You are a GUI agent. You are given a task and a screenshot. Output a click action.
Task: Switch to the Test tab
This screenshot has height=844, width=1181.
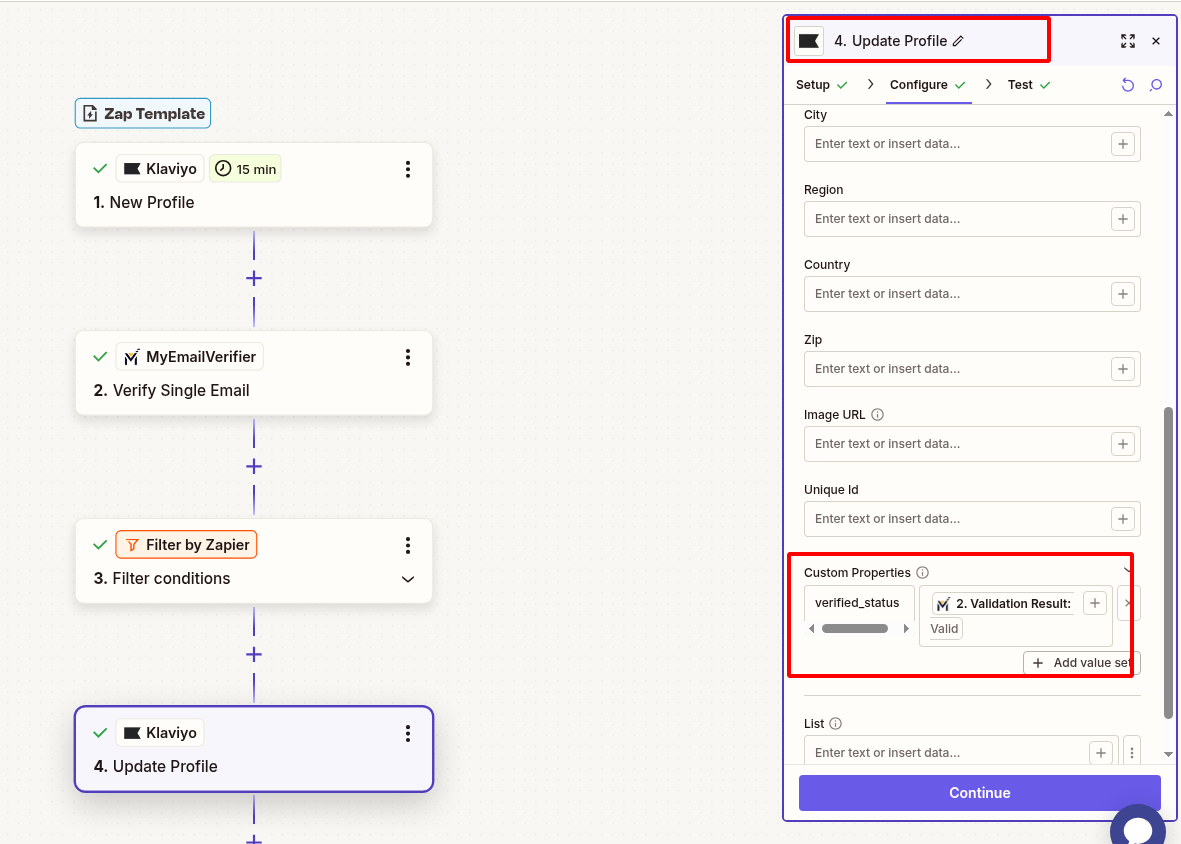point(1028,85)
